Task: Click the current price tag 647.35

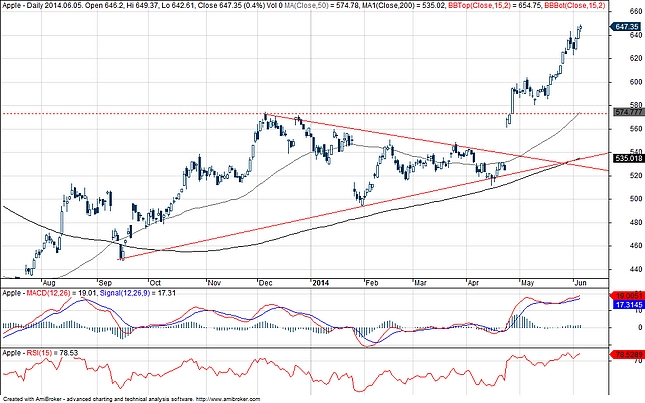Action: pos(626,27)
